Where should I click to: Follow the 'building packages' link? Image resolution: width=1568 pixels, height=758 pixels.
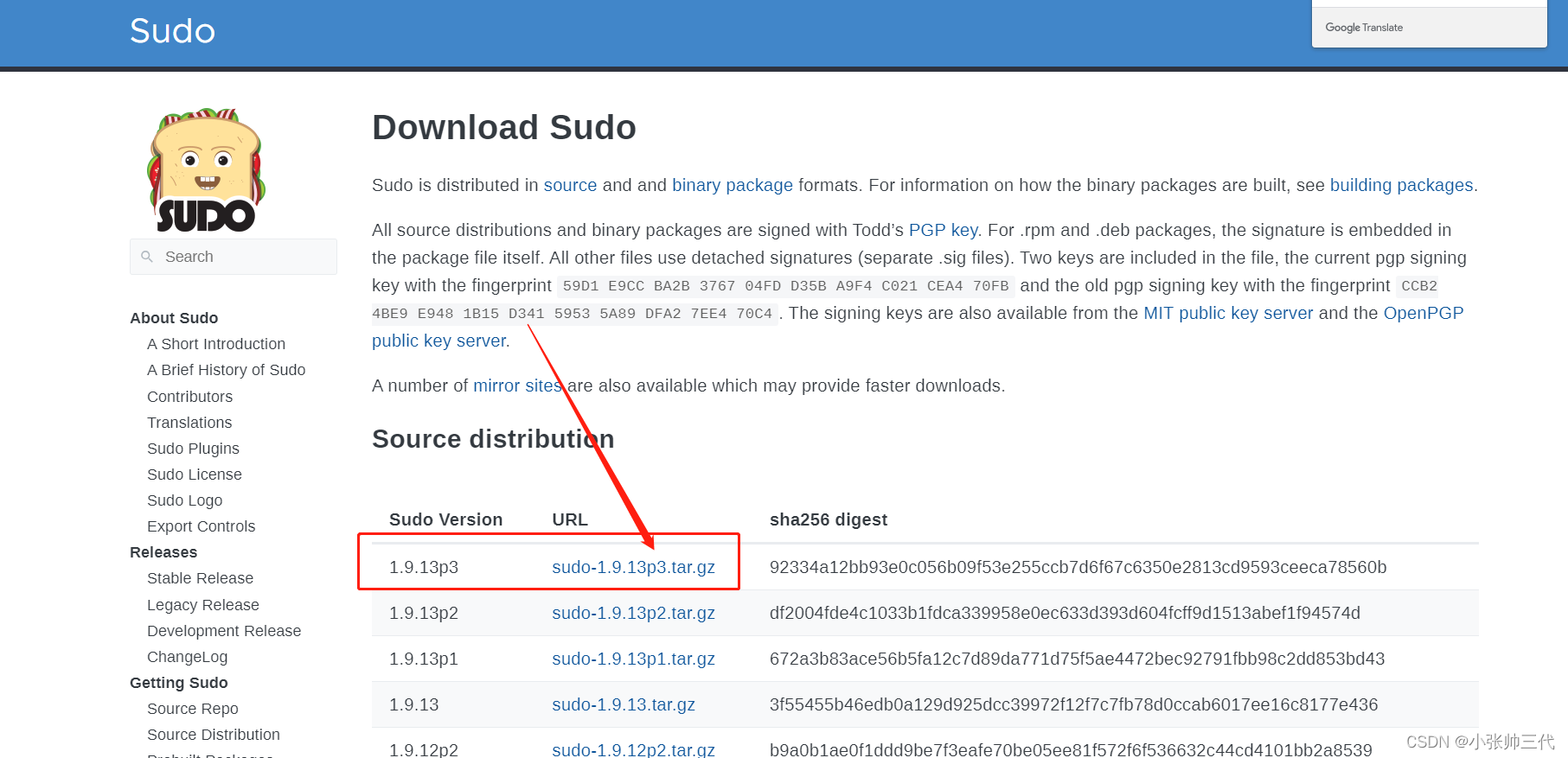click(1401, 185)
